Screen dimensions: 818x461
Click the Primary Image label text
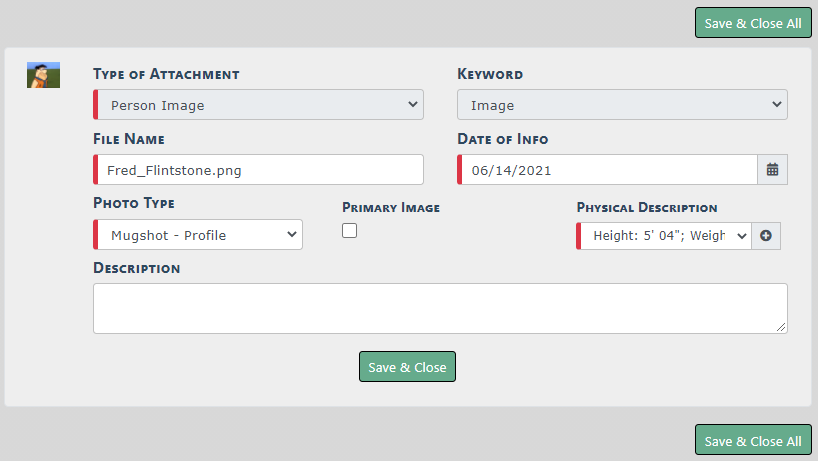(391, 208)
